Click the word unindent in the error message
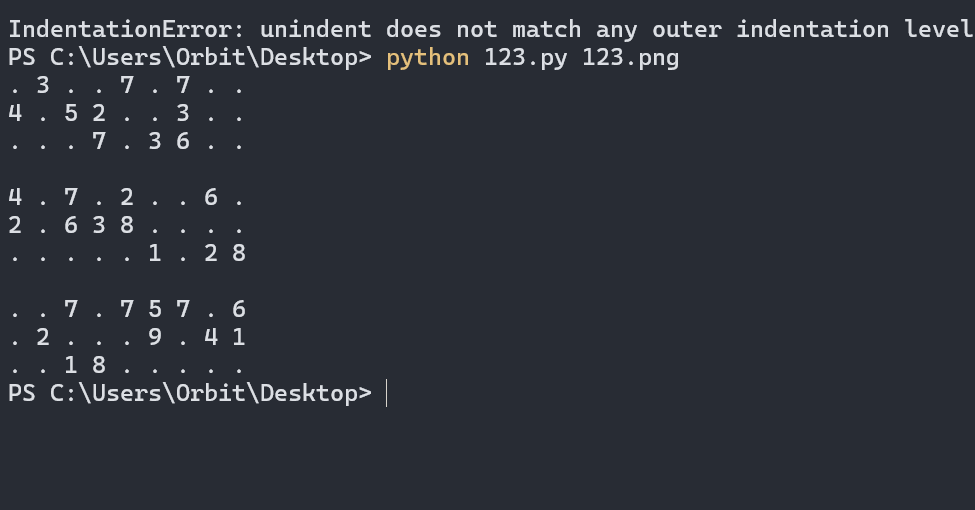 [x=315, y=29]
